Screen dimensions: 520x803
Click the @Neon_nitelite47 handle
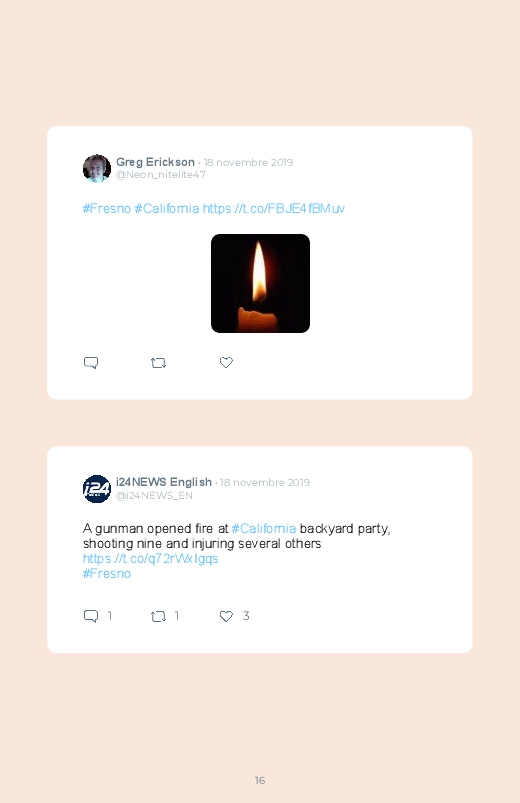coord(161,175)
